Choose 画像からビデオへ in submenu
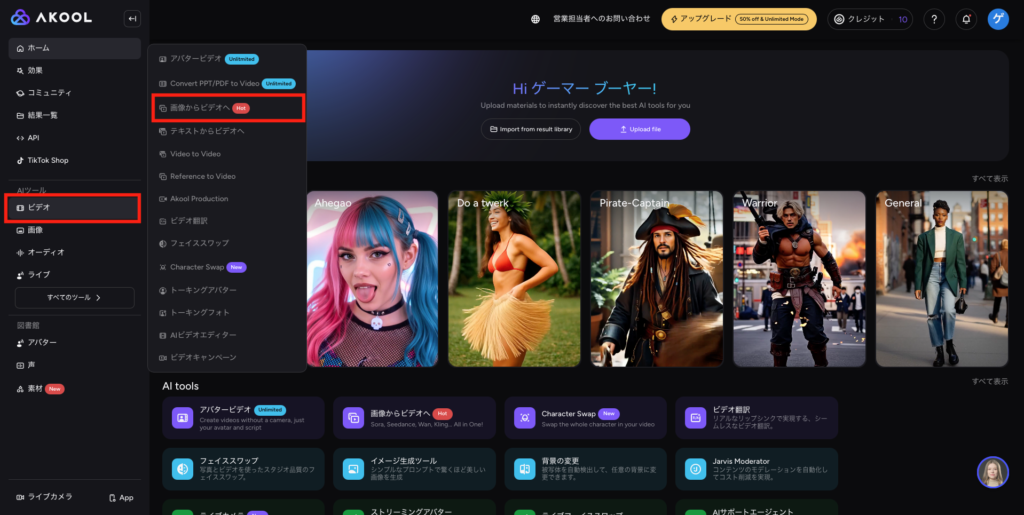 [x=228, y=108]
